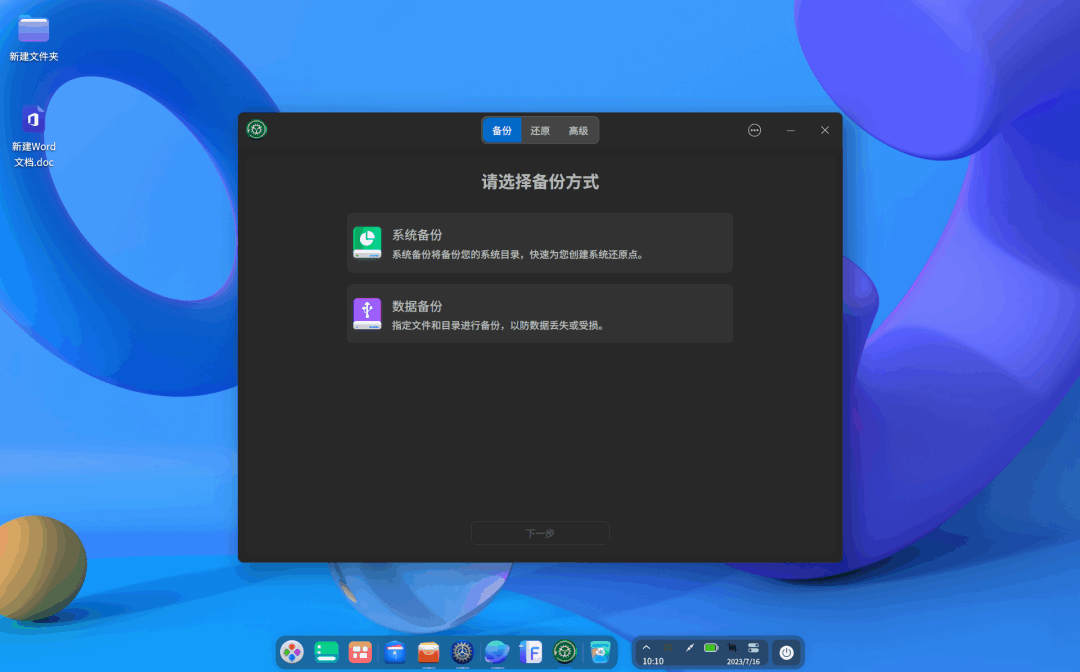Open the red grid app icon in dock
Screen dimensions: 1080x672
pyautogui.click(x=360, y=652)
